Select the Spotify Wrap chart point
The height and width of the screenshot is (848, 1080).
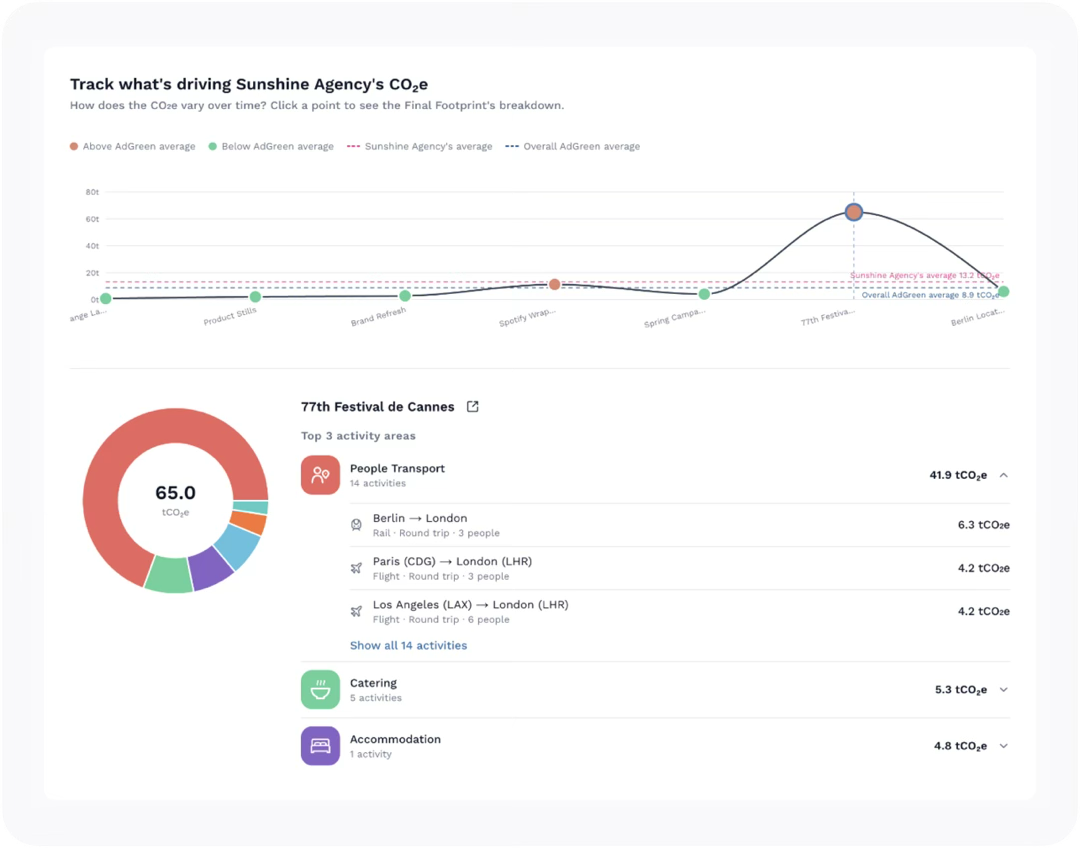pos(554,284)
